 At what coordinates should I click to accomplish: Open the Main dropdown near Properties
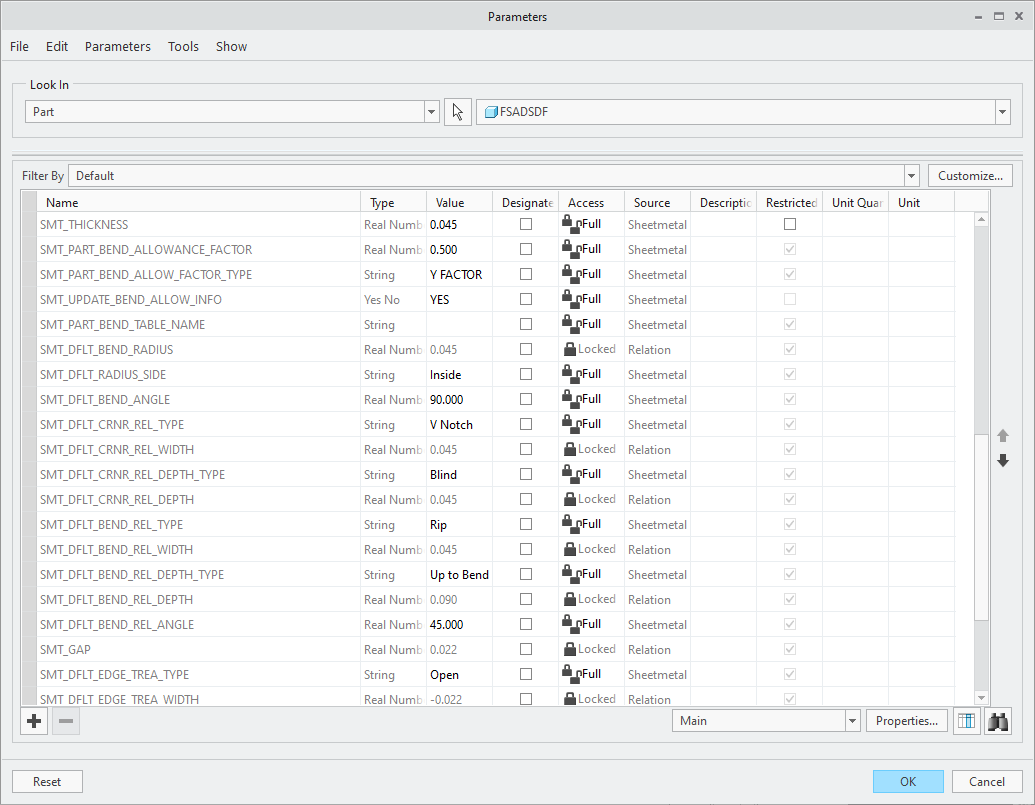[x=852, y=720]
